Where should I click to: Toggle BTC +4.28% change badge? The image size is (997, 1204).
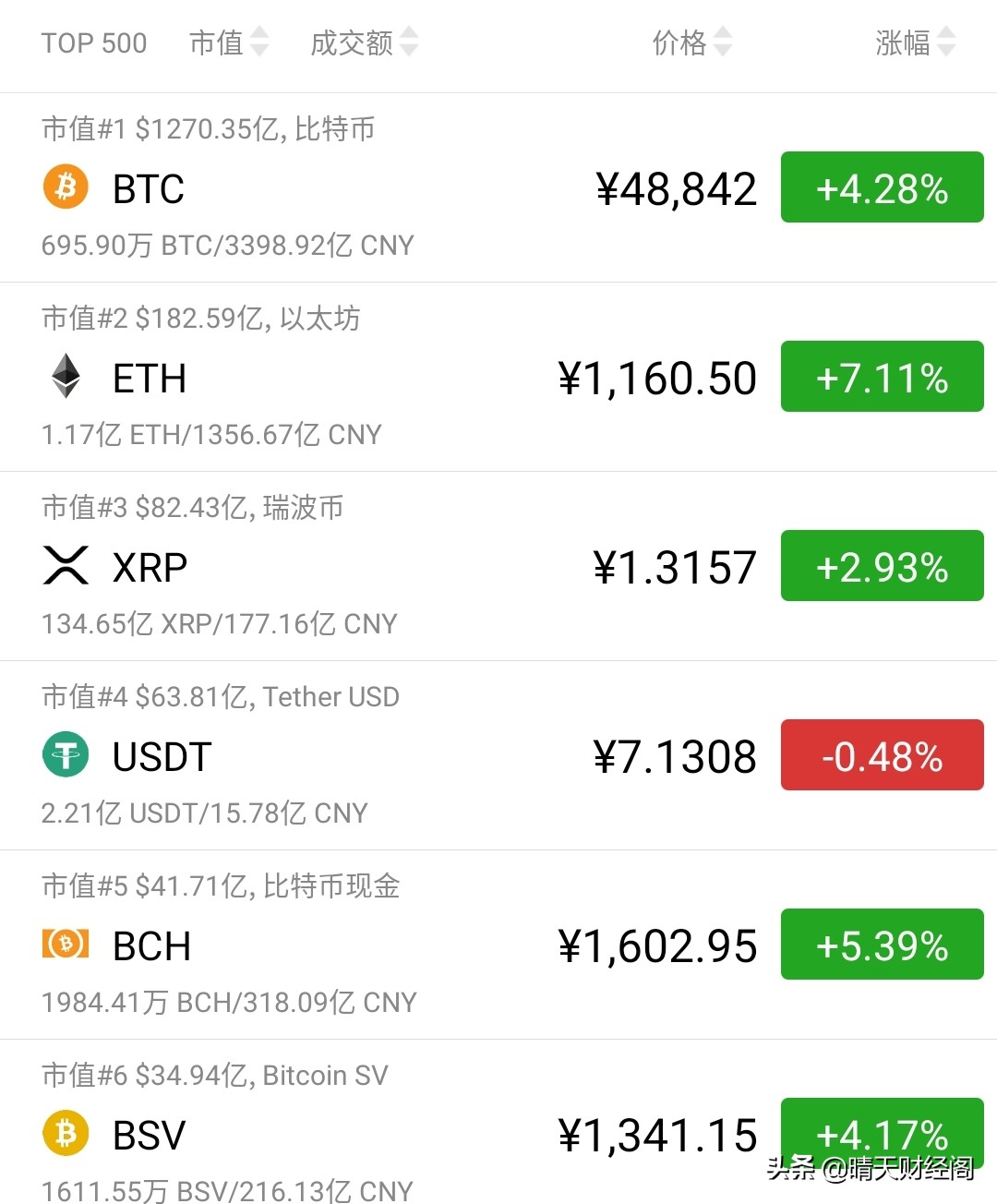click(882, 187)
